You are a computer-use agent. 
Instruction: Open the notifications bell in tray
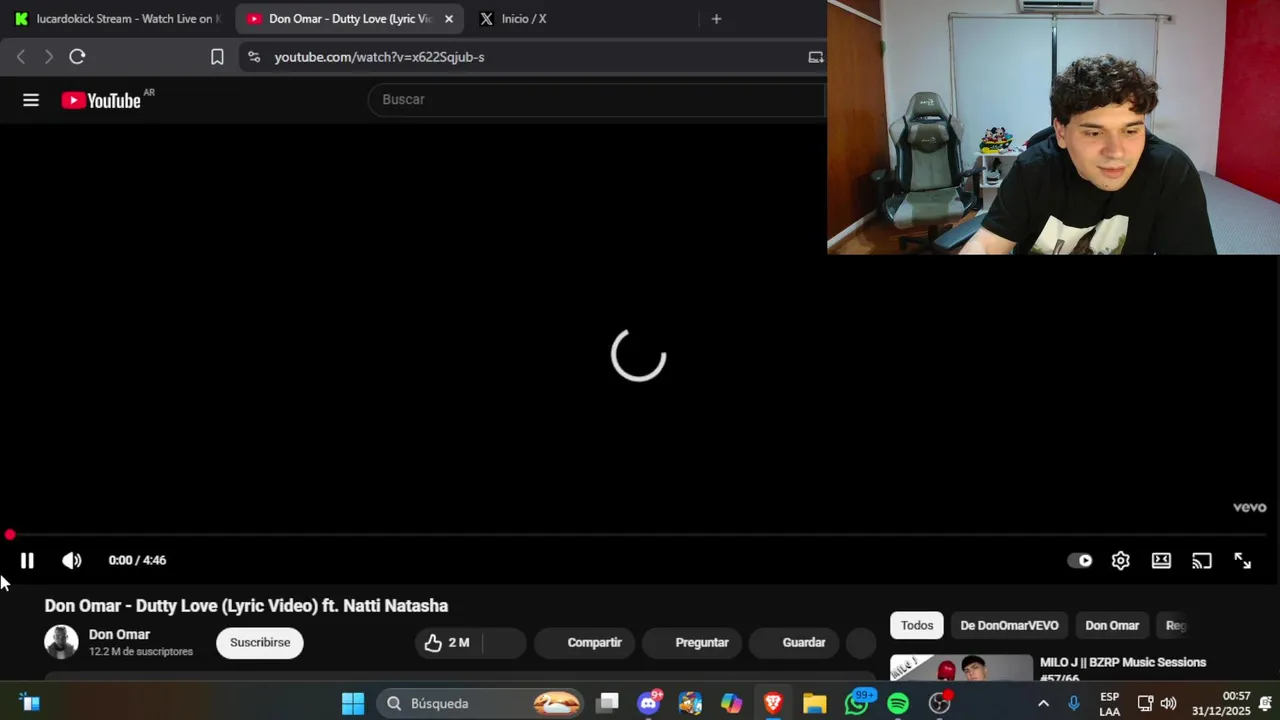1266,704
